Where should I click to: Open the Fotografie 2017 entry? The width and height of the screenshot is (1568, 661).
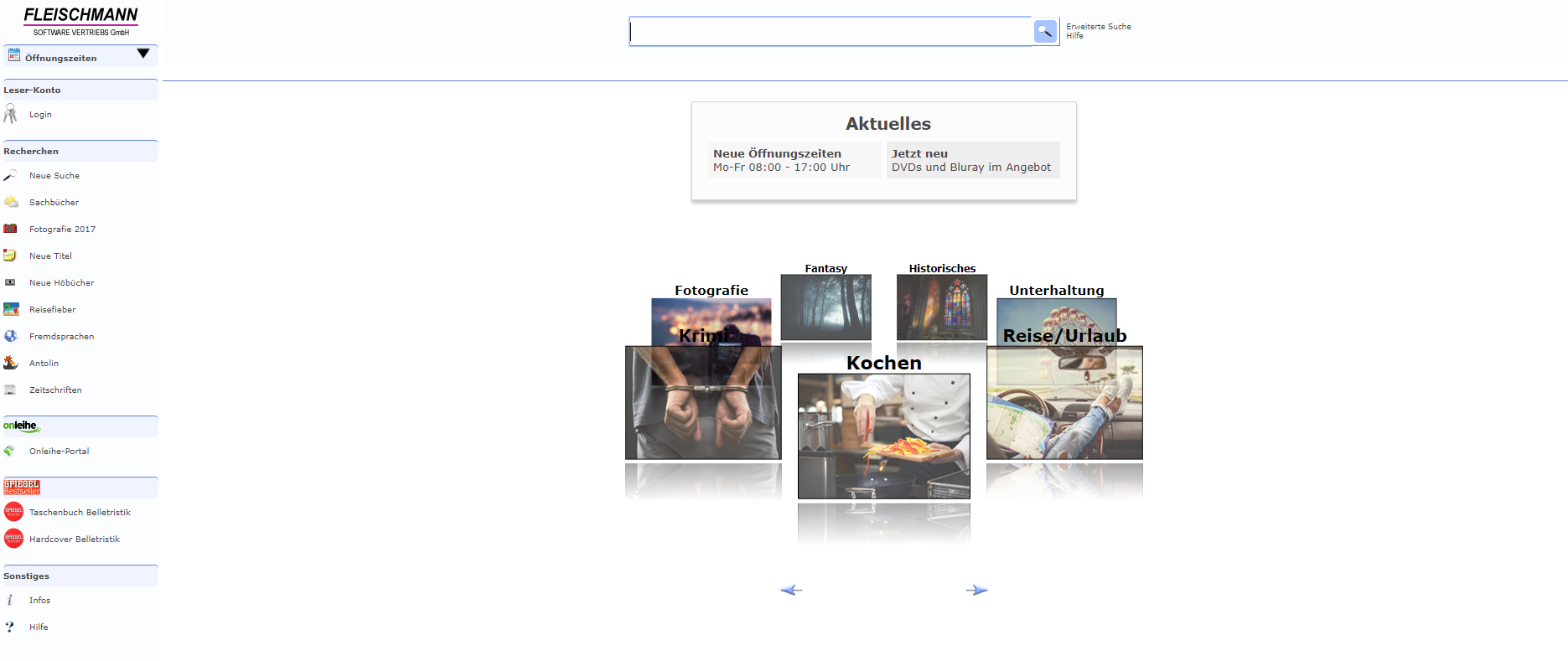pos(62,230)
